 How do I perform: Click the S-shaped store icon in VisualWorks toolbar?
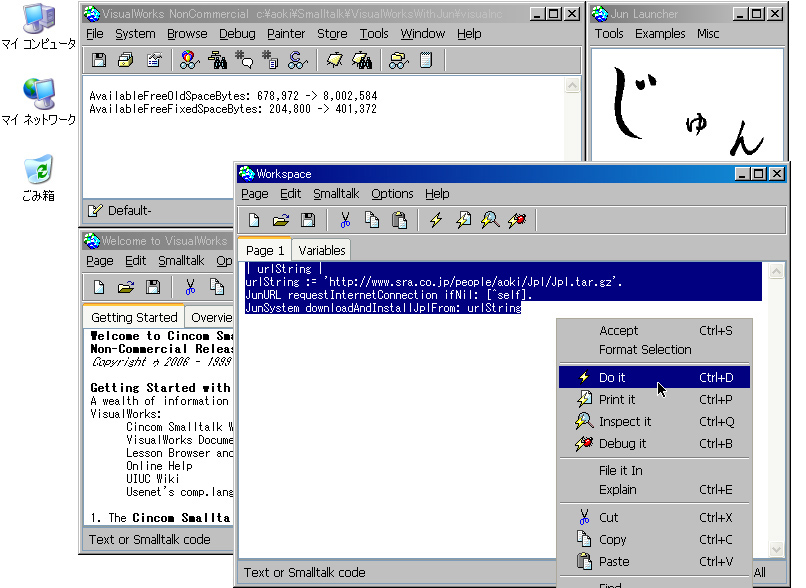(298, 60)
